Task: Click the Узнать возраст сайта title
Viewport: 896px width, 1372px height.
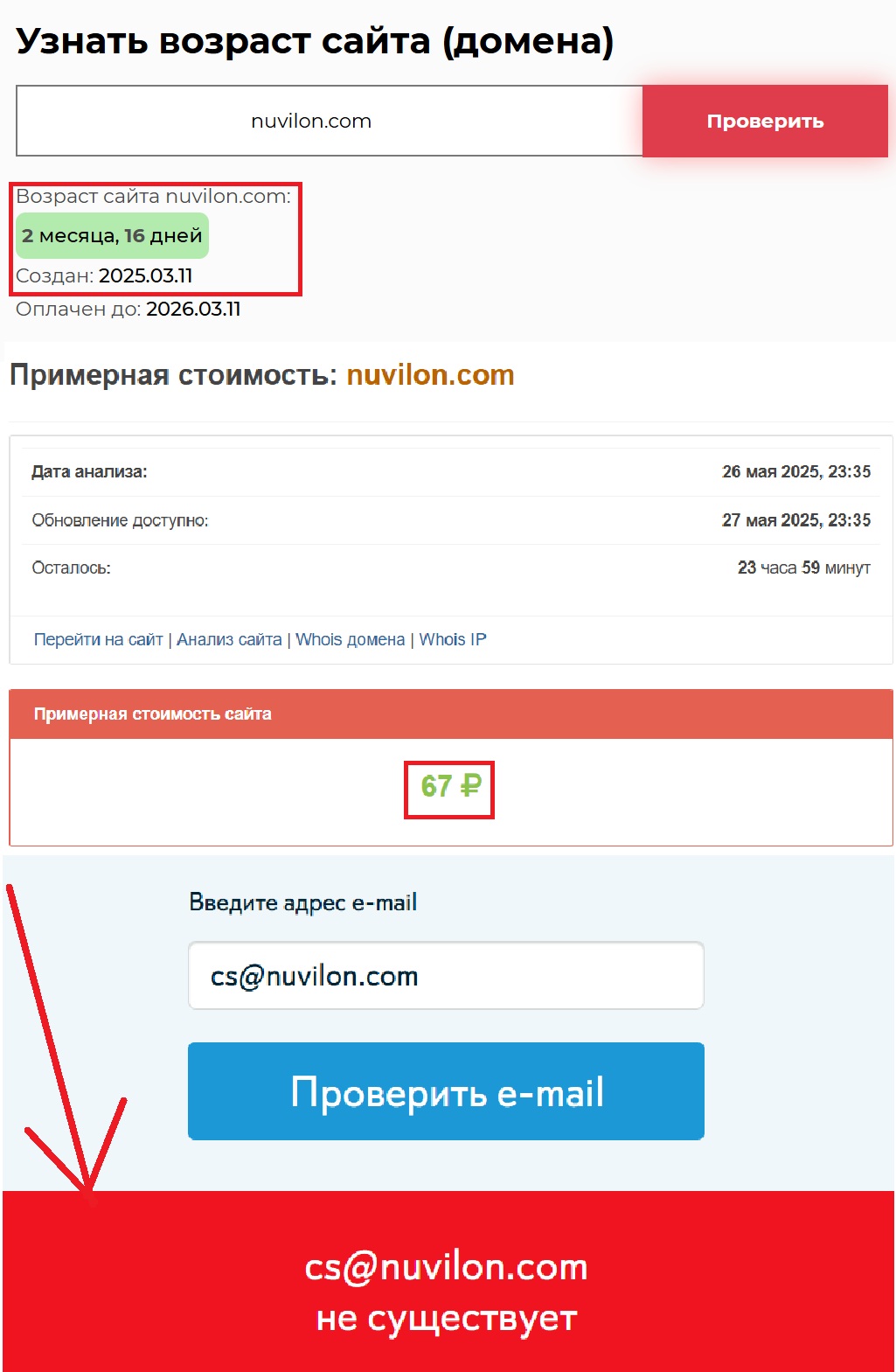Action: [x=315, y=41]
